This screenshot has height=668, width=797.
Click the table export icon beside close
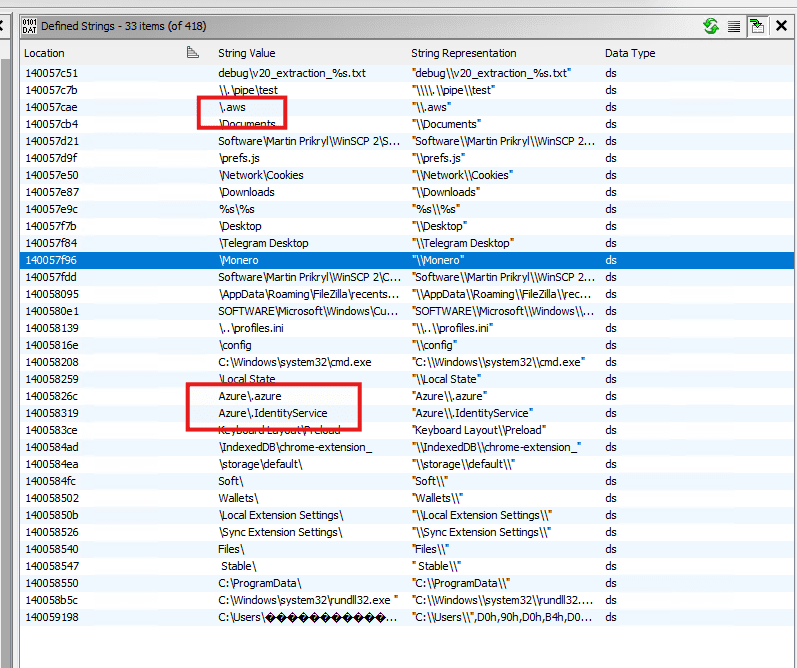757,26
